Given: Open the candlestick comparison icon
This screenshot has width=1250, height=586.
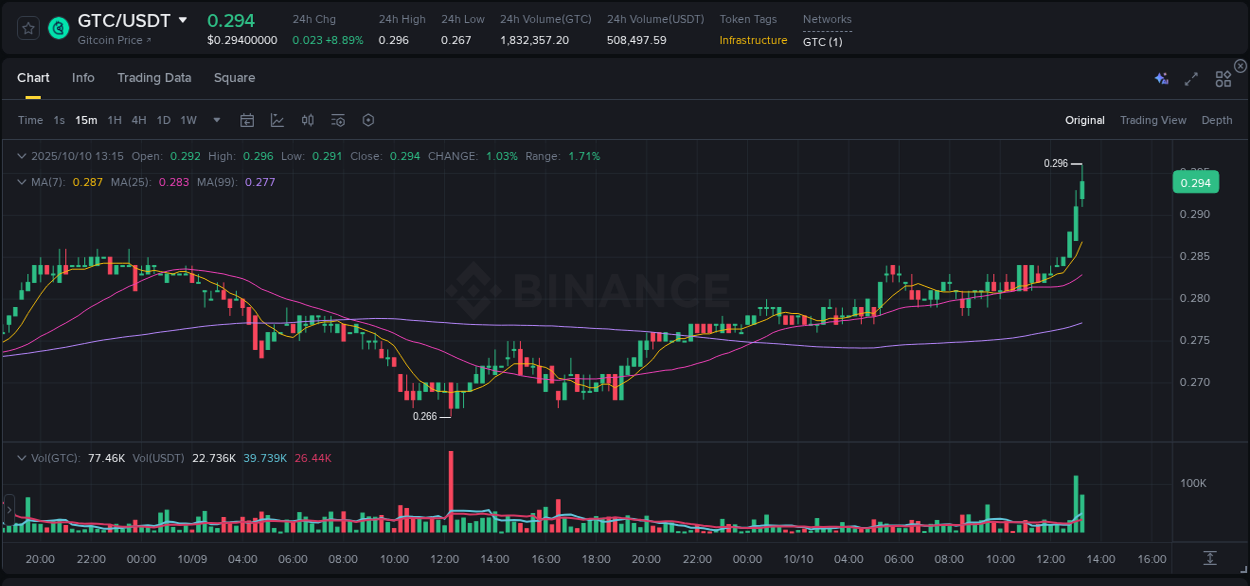Looking at the screenshot, I should click(x=307, y=120).
